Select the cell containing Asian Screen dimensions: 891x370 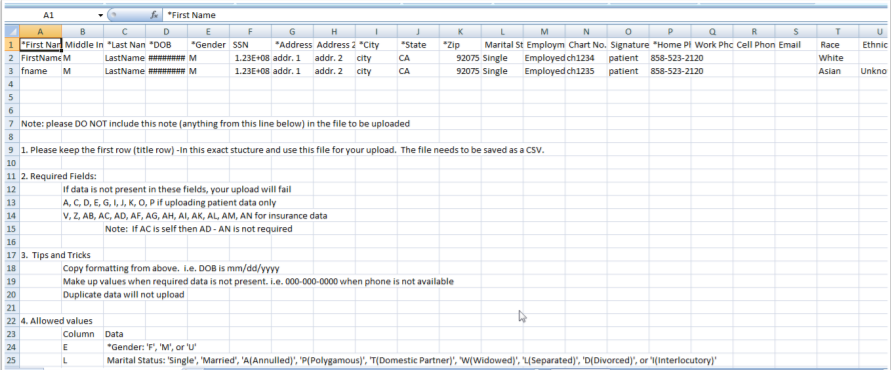(x=838, y=71)
